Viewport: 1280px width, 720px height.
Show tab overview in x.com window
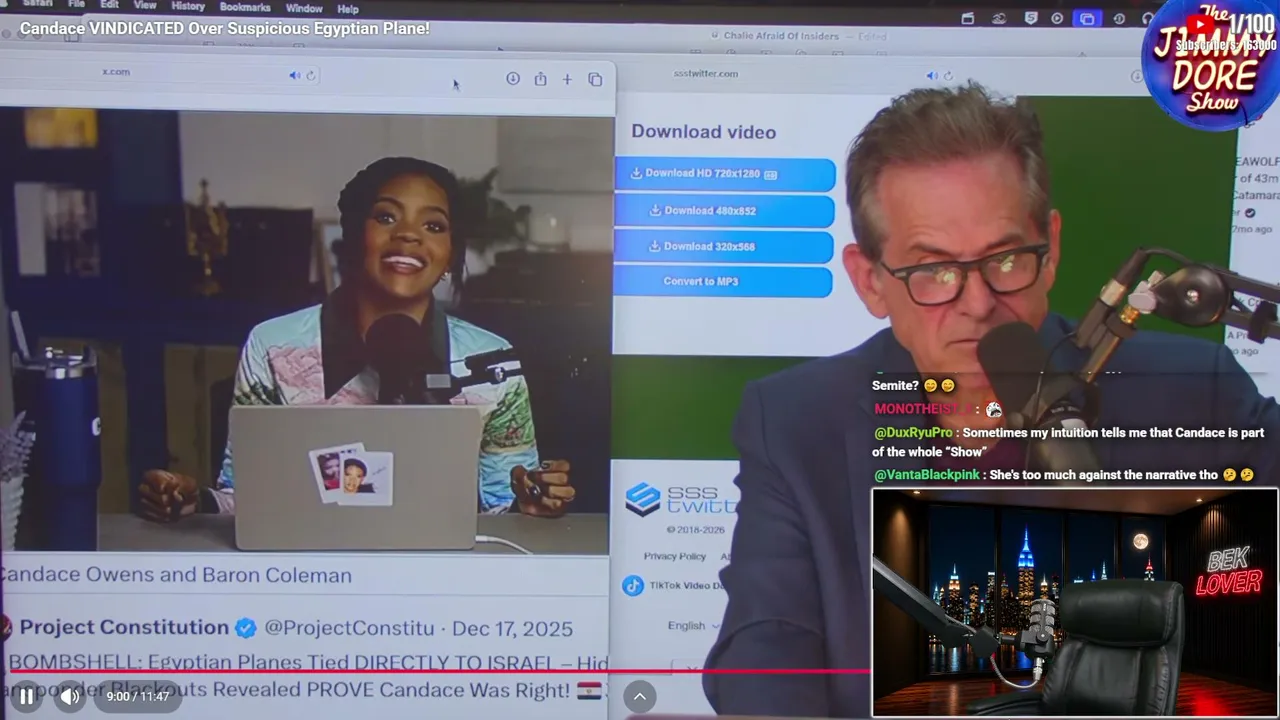click(595, 79)
